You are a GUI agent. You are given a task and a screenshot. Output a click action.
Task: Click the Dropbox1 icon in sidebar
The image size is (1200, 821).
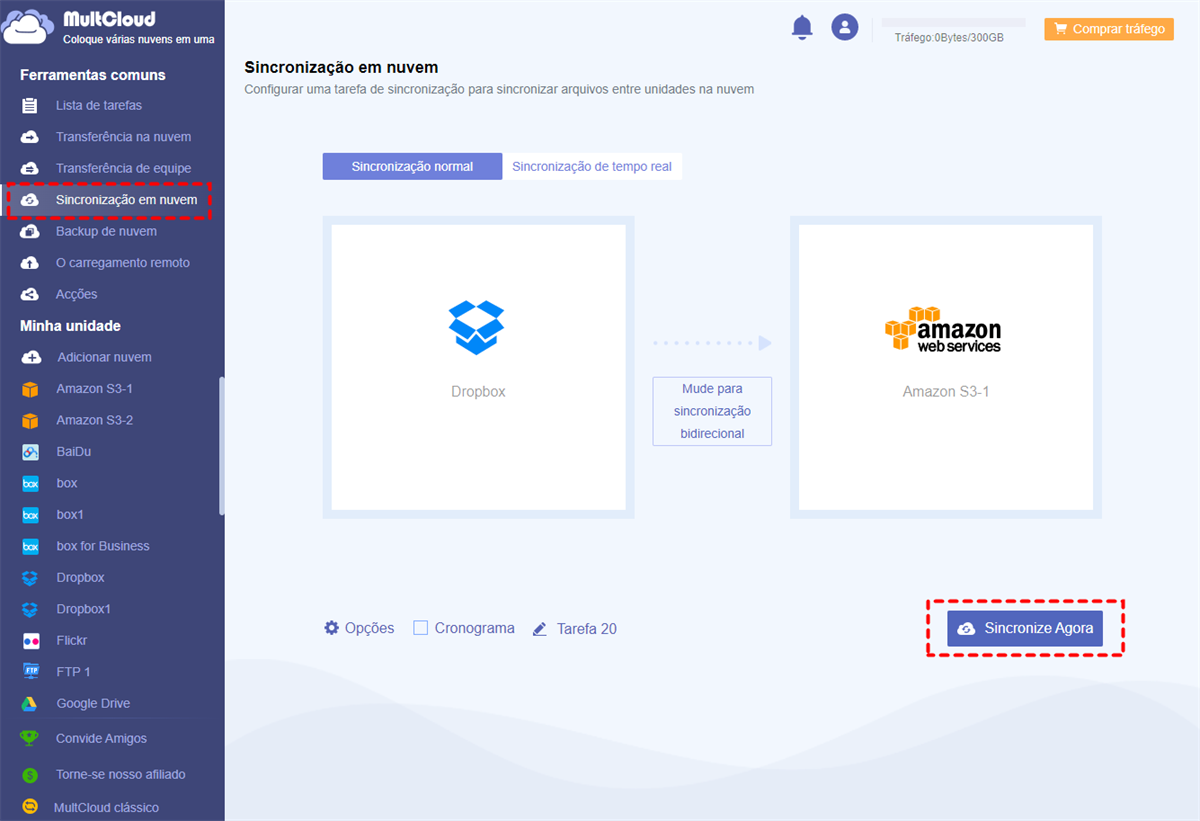coord(30,609)
